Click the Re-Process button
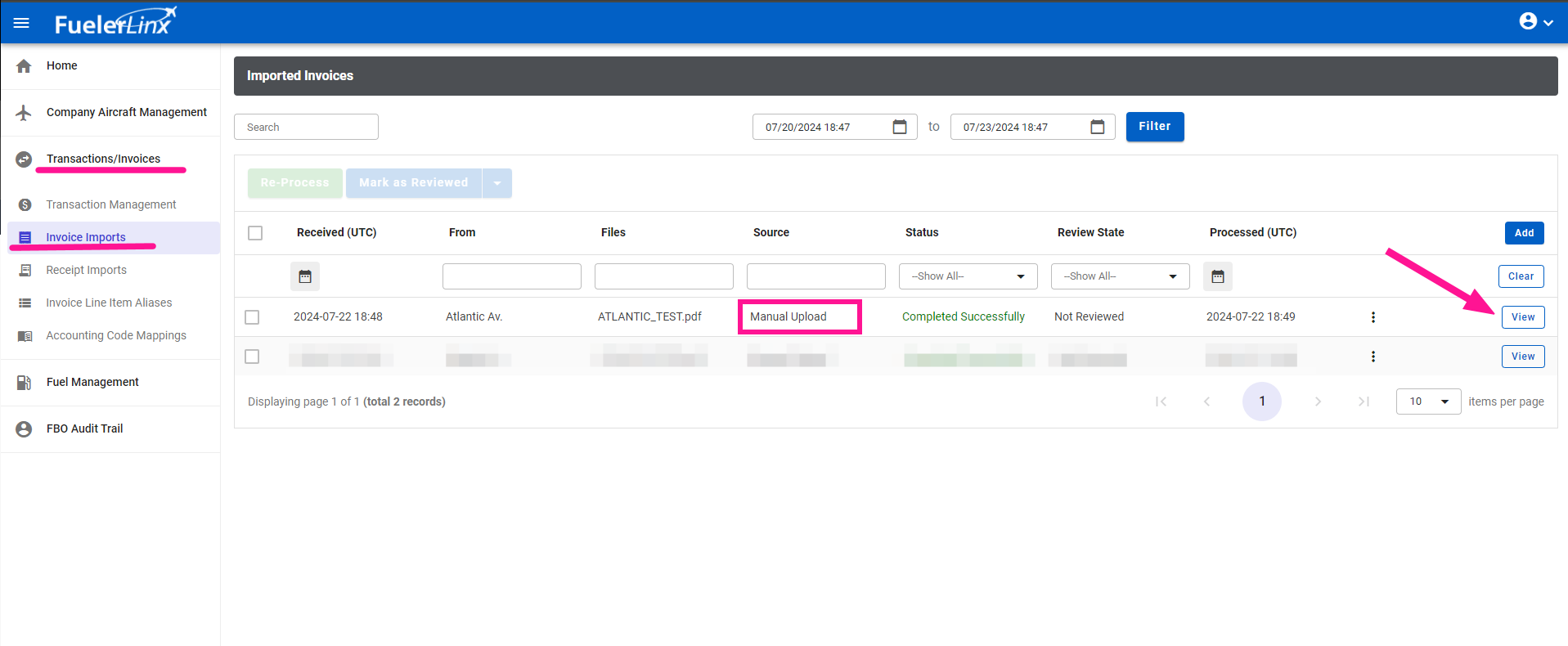1568x646 pixels. point(295,183)
